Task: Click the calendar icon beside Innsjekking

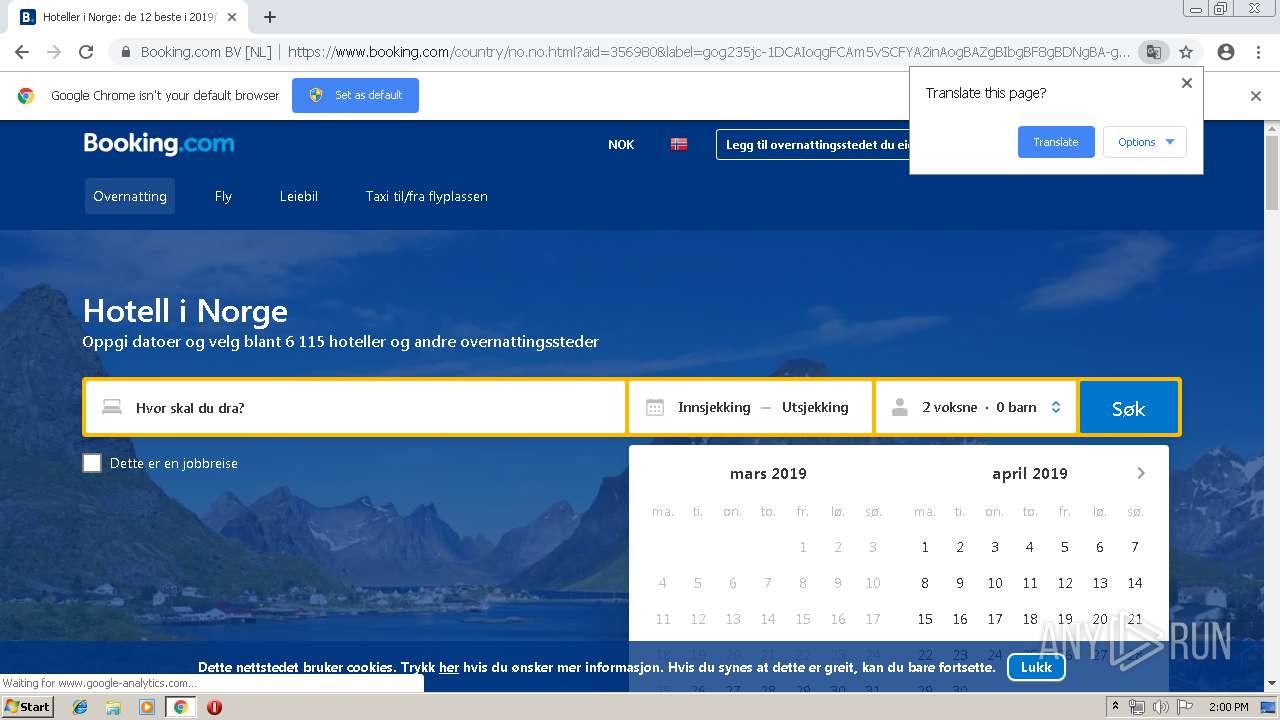Action: point(655,407)
